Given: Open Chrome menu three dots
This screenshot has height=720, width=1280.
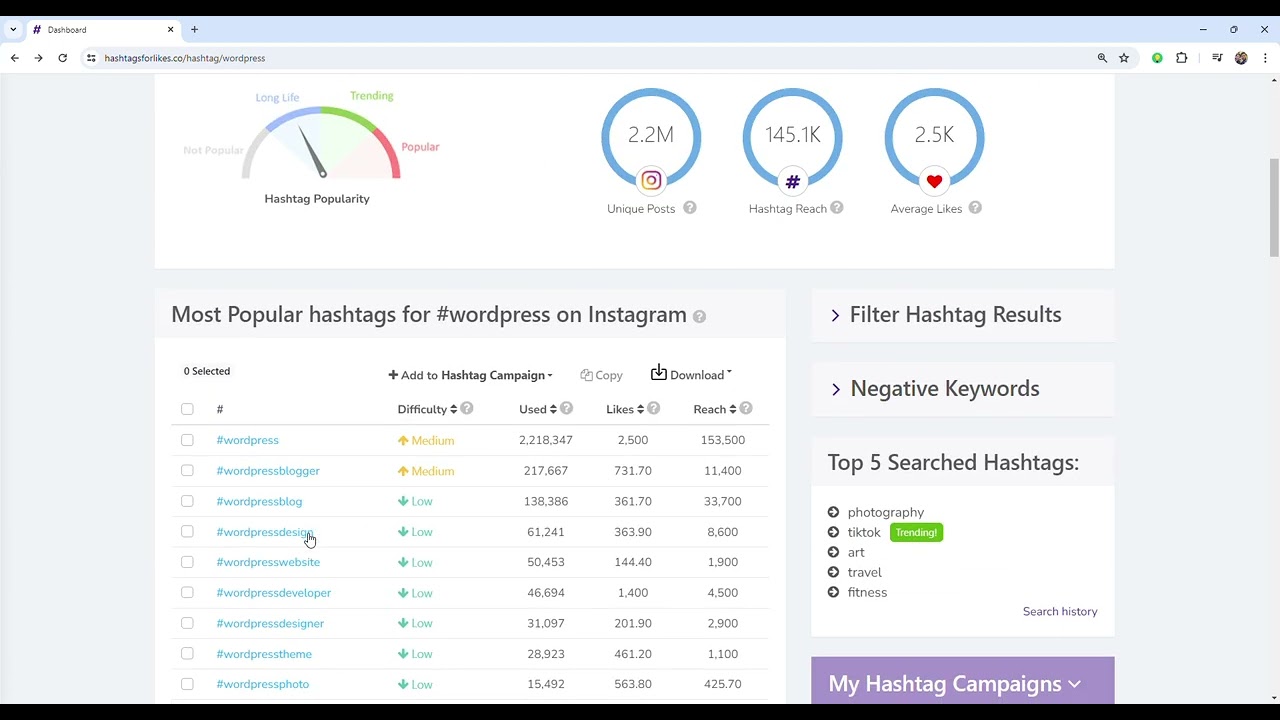Looking at the screenshot, I should [x=1265, y=58].
